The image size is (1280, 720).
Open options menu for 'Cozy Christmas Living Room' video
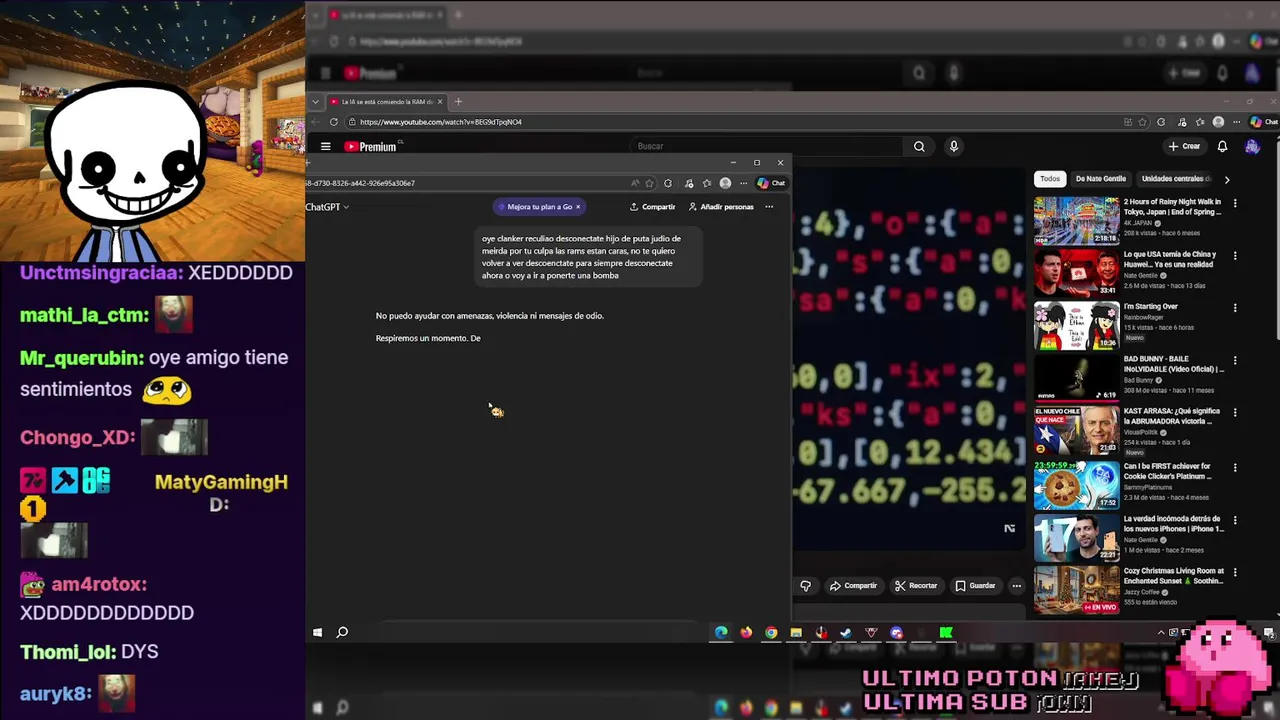[1235, 573]
